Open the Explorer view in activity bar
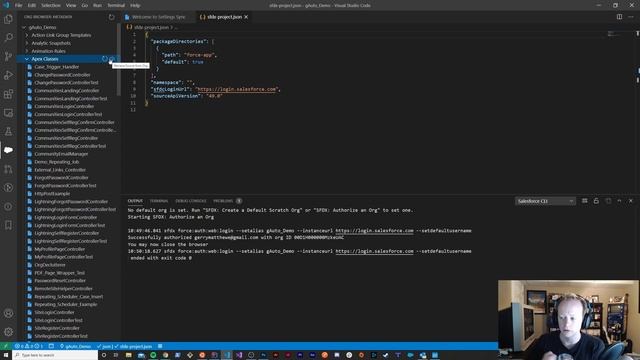This screenshot has height=360, width=640. [x=8, y=19]
